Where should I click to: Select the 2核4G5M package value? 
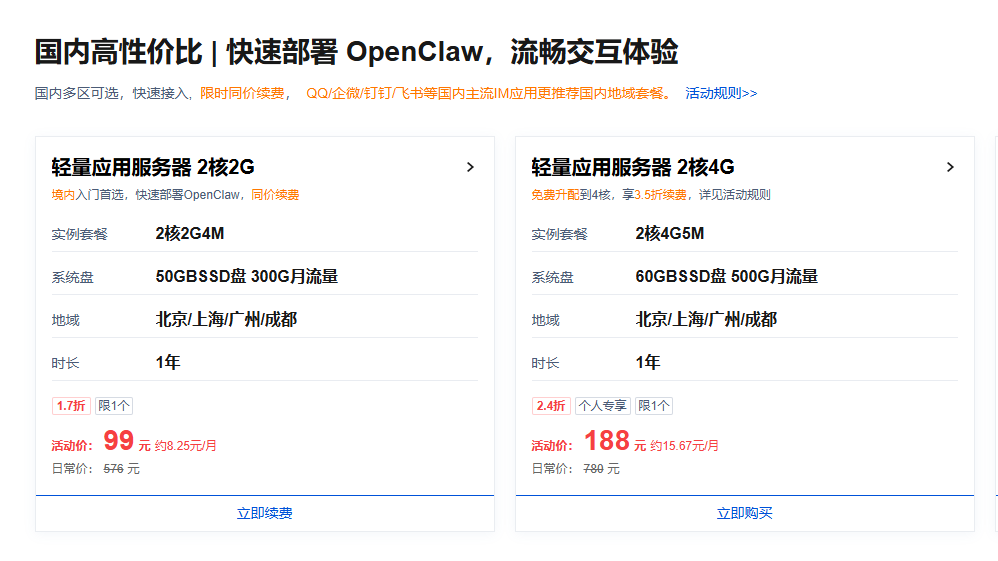(x=670, y=234)
